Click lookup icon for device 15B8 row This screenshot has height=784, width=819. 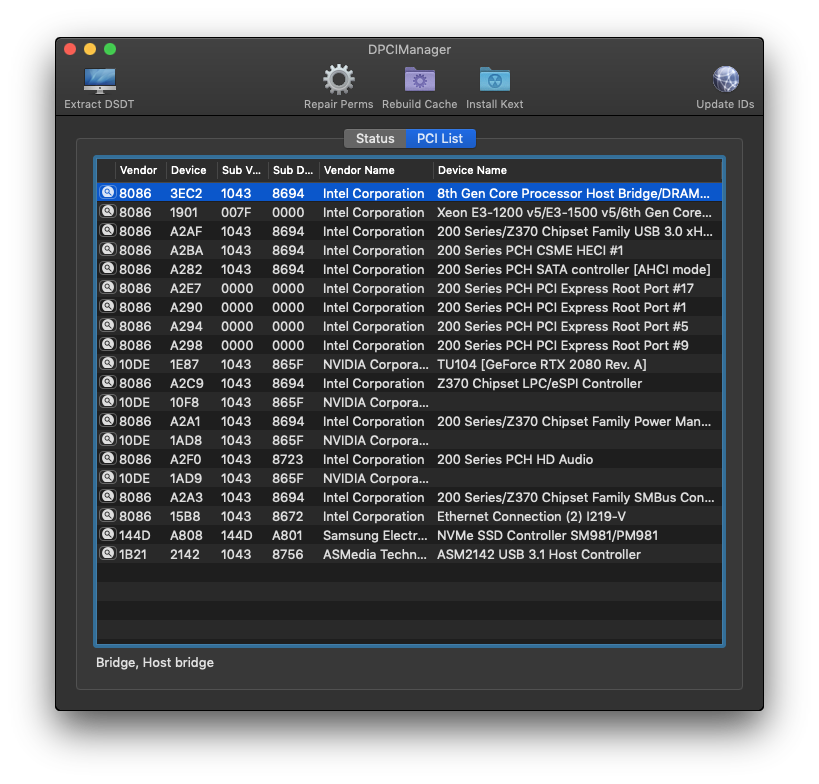pos(108,515)
